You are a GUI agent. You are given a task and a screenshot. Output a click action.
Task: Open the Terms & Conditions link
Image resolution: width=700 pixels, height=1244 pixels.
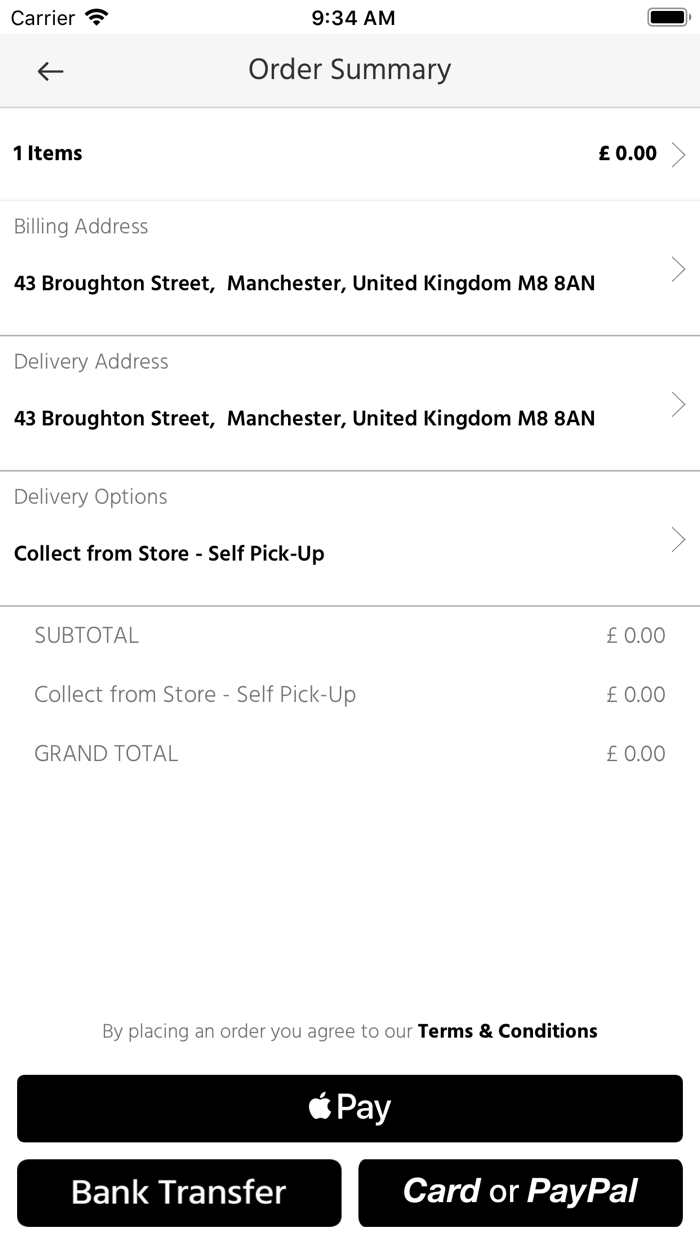pos(507,1031)
